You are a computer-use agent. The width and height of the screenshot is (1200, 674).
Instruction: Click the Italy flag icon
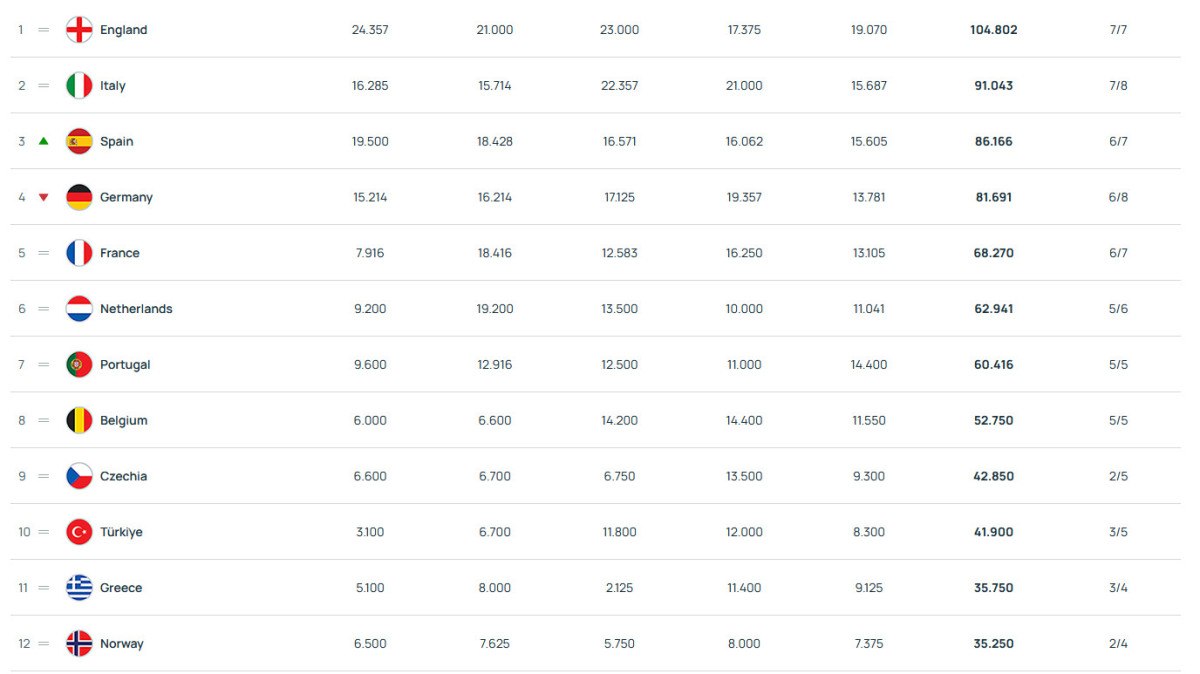[x=79, y=86]
